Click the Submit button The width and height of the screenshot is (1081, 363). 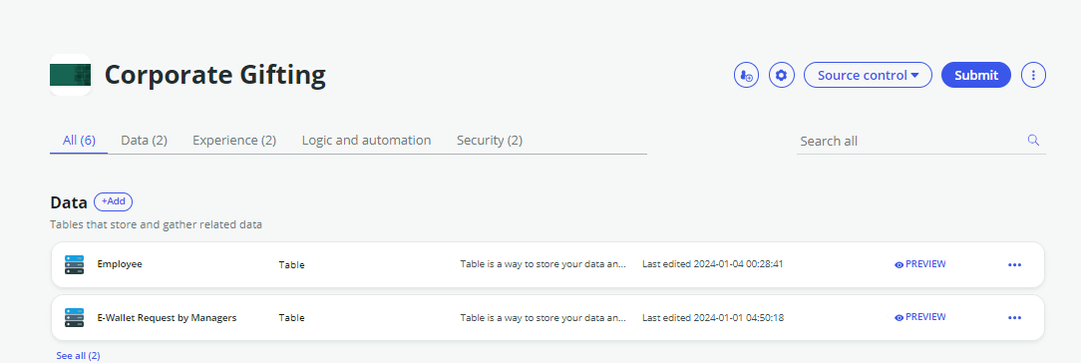pos(976,75)
